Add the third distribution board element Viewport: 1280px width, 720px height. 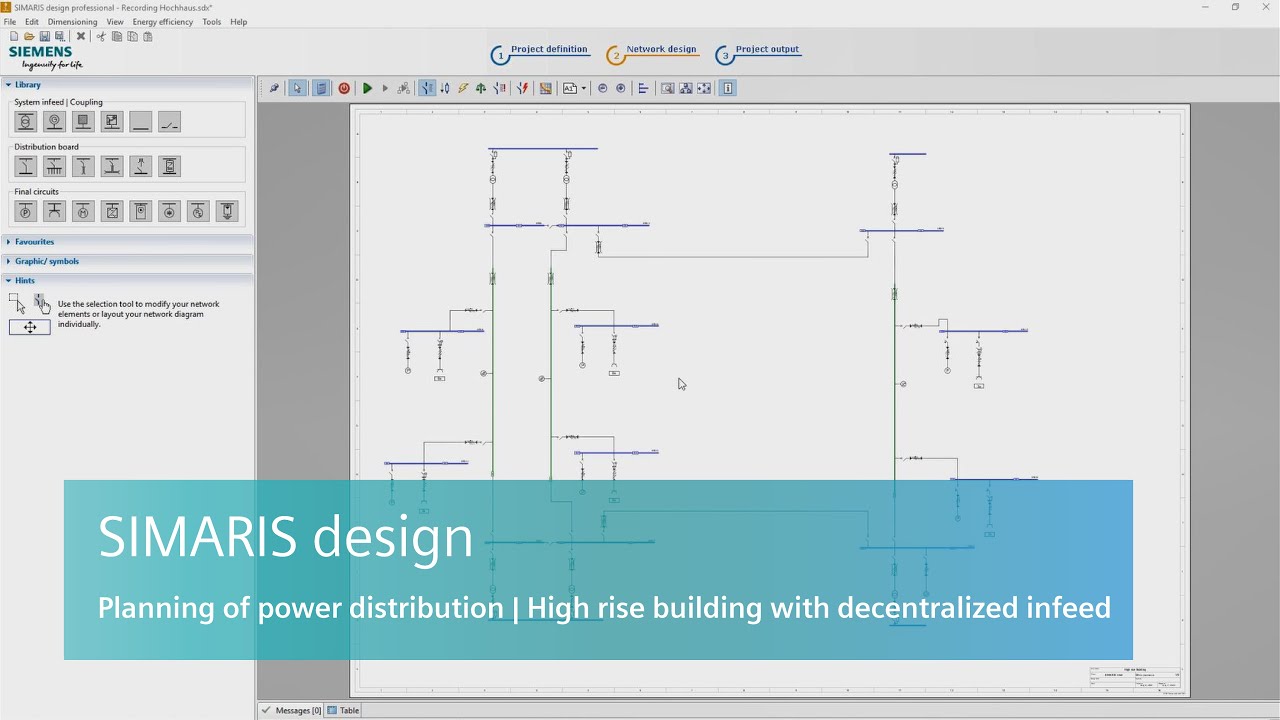[x=83, y=166]
